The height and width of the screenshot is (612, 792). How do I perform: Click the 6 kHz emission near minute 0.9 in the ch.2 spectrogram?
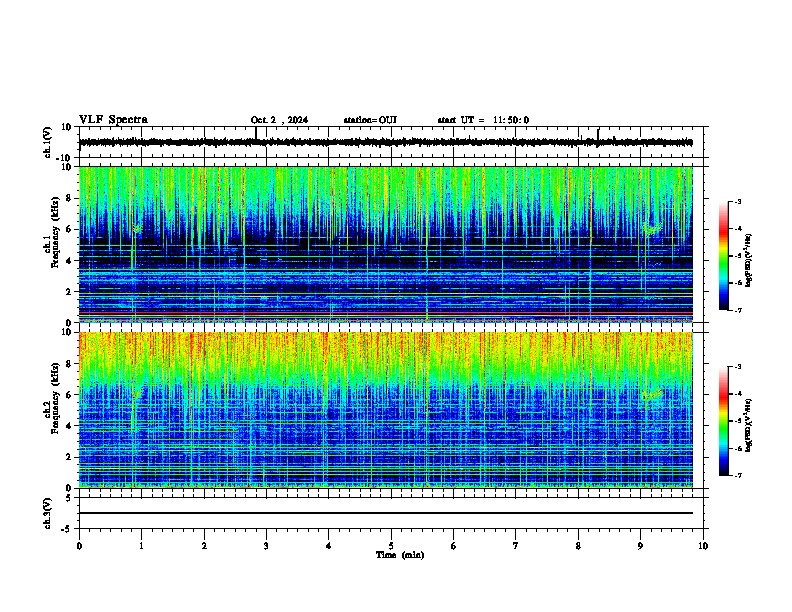[x=136, y=393]
